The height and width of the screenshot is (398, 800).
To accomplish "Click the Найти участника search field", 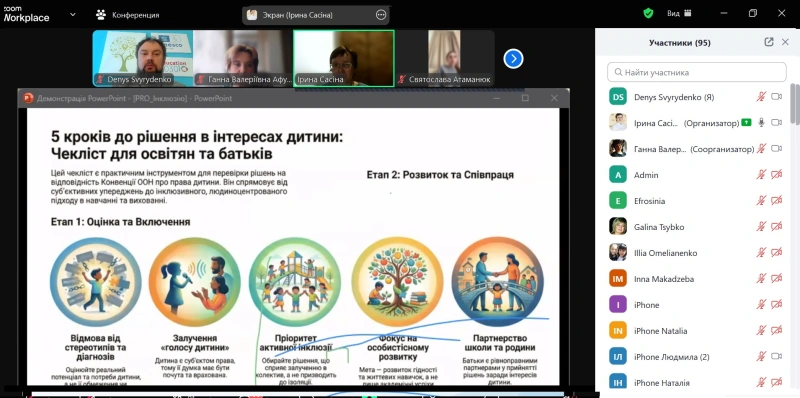I will point(696,72).
